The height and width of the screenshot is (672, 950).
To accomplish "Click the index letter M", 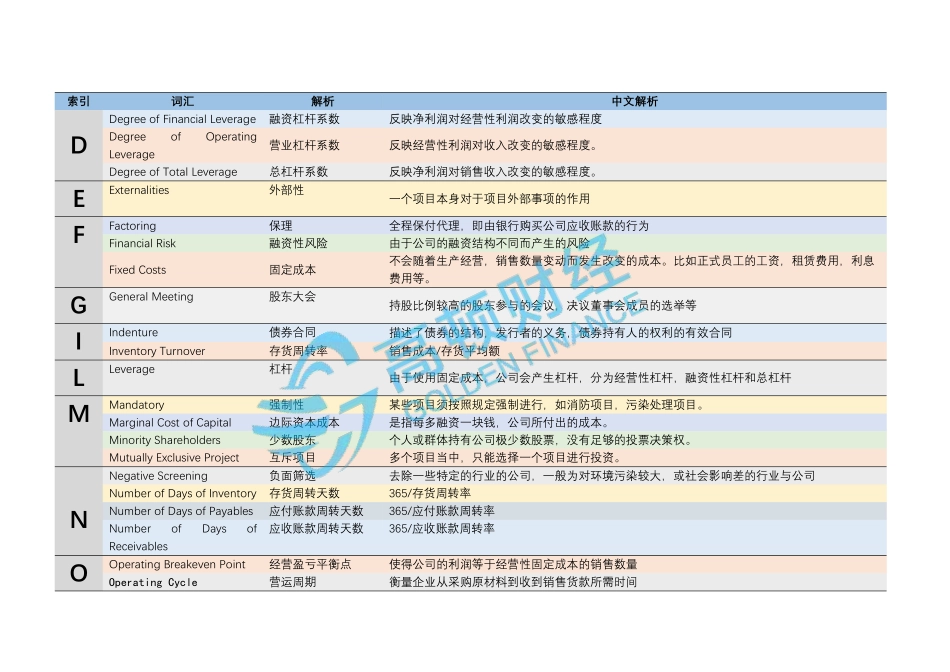I will (x=79, y=414).
